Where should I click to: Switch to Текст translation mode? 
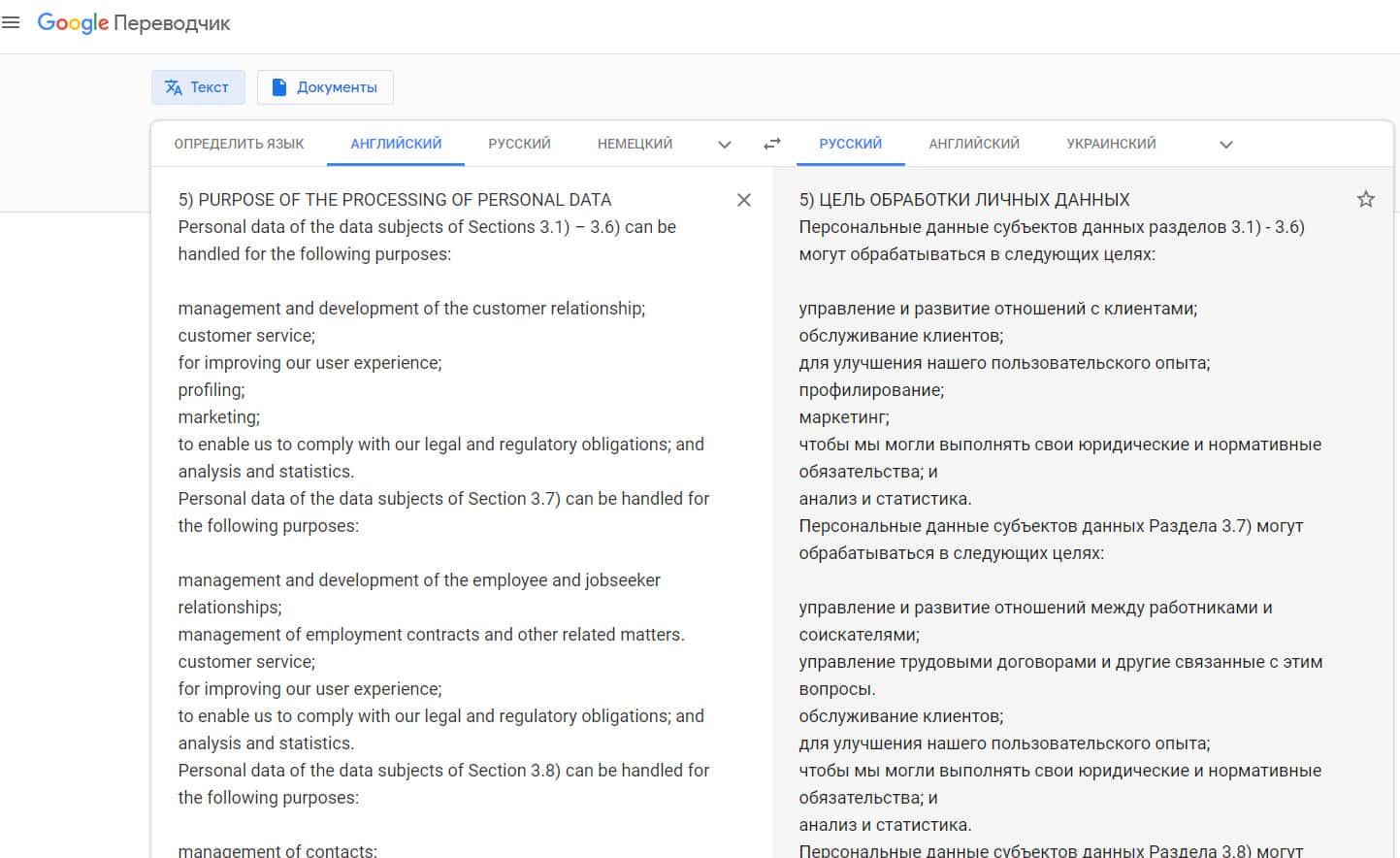pyautogui.click(x=198, y=87)
